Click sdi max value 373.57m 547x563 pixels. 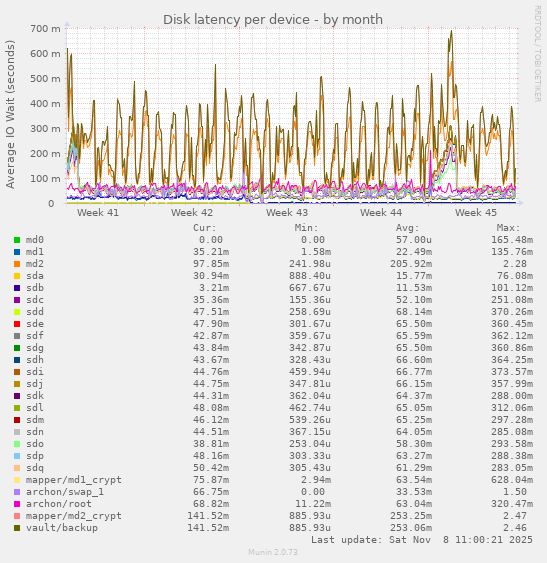coord(512,372)
